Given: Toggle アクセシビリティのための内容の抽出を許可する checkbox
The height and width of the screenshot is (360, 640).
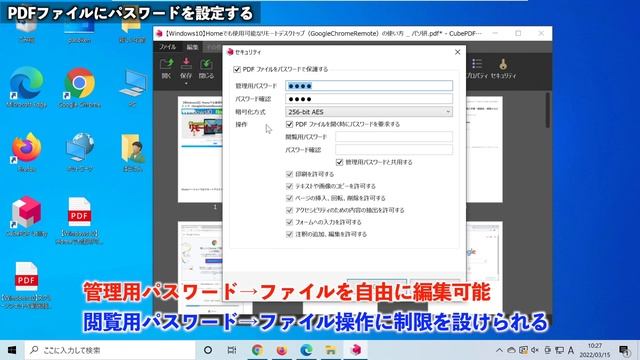Looking at the screenshot, I should tap(289, 210).
